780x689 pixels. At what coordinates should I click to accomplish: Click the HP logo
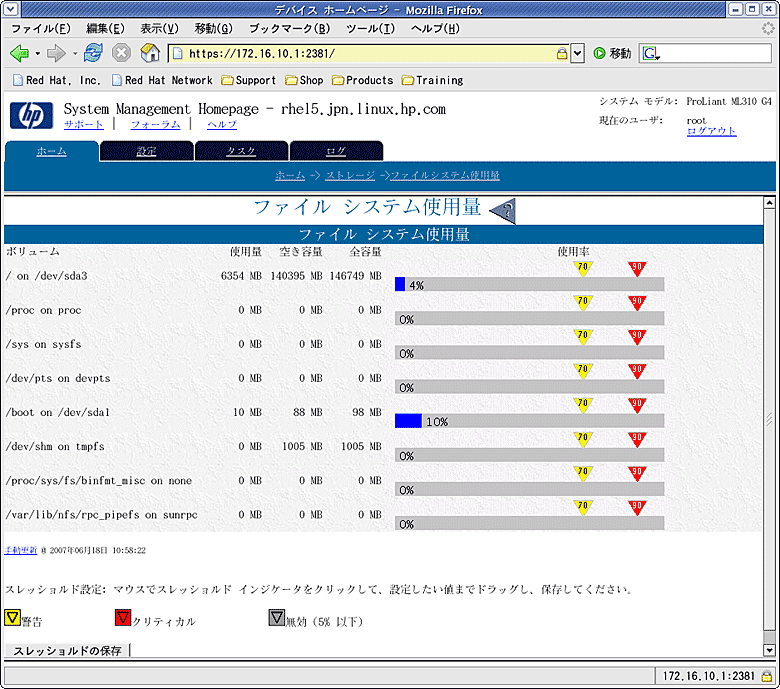click(31, 115)
